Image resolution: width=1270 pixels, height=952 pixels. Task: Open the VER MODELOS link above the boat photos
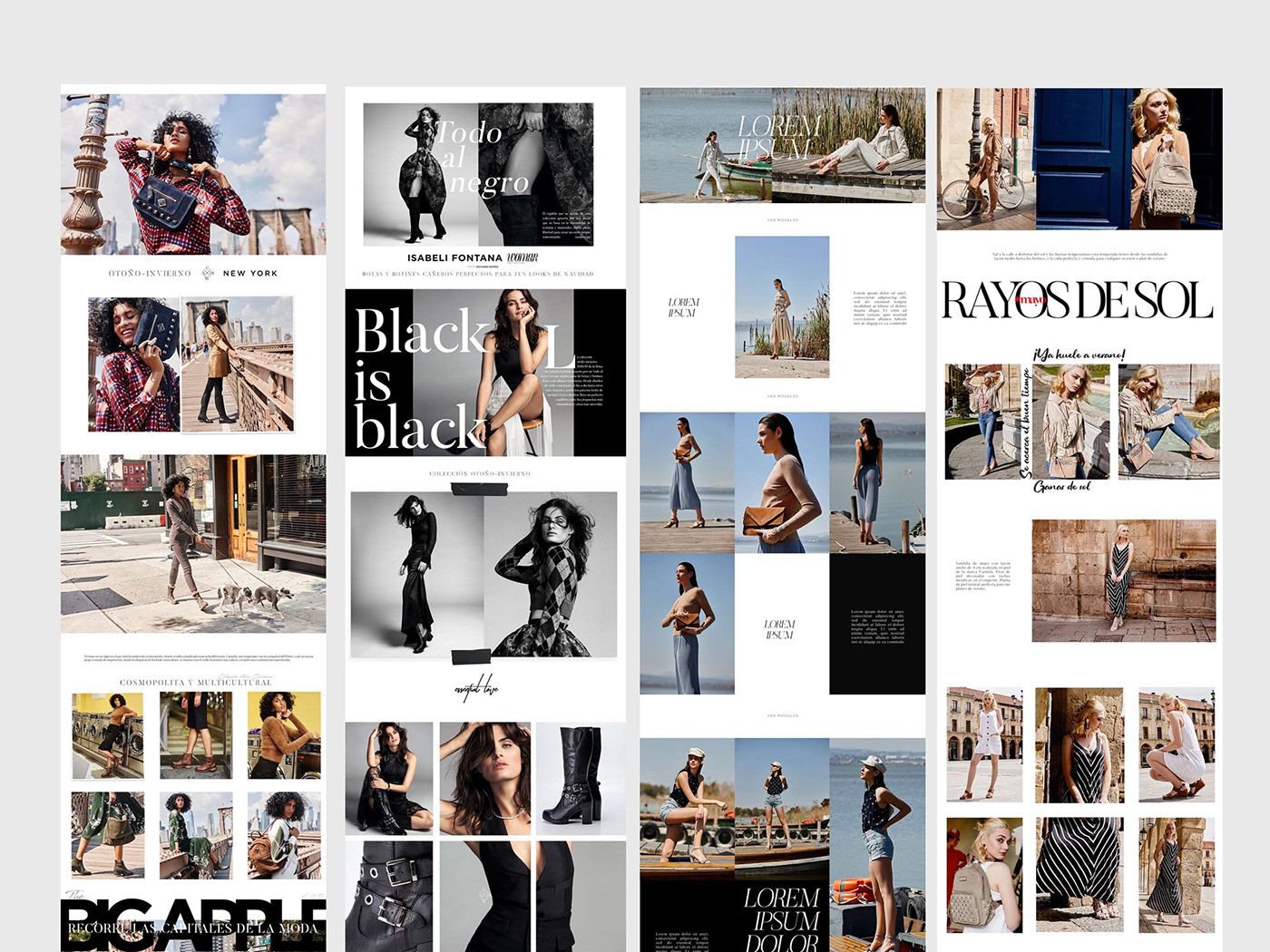[x=782, y=716]
